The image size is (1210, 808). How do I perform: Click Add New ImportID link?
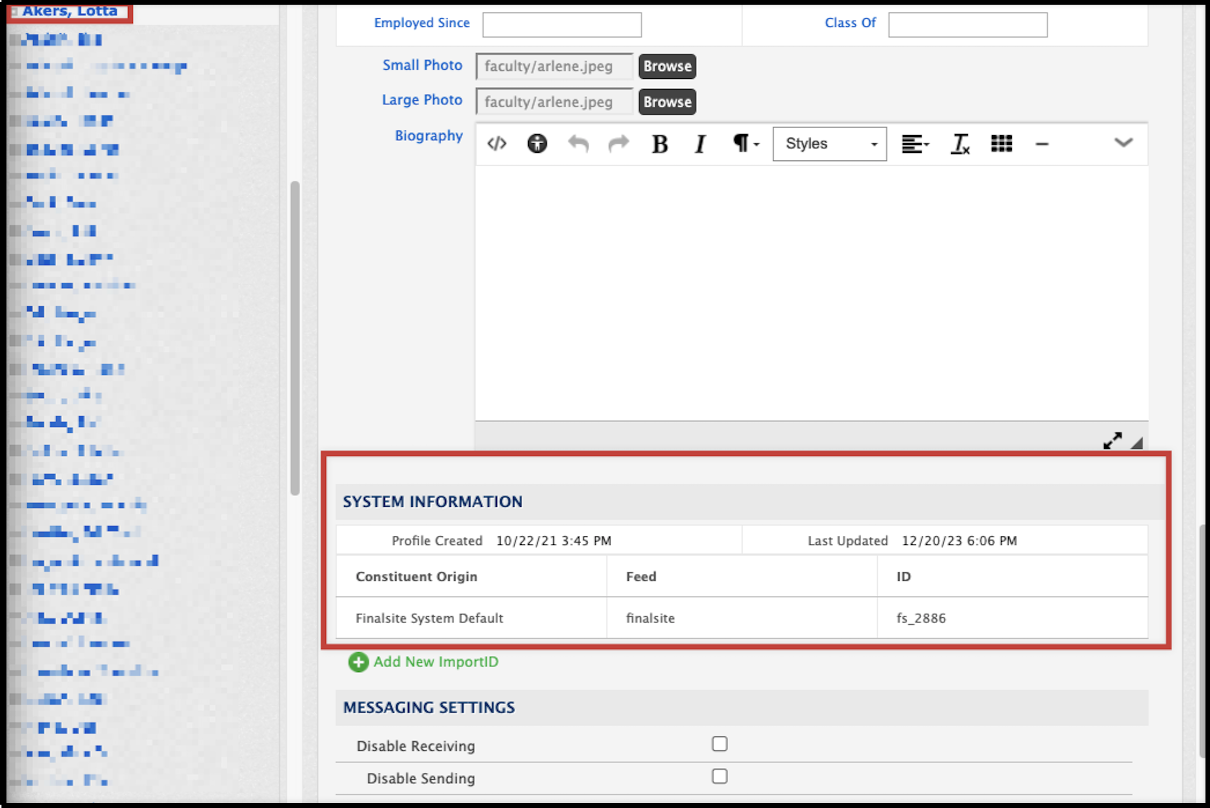[434, 662]
